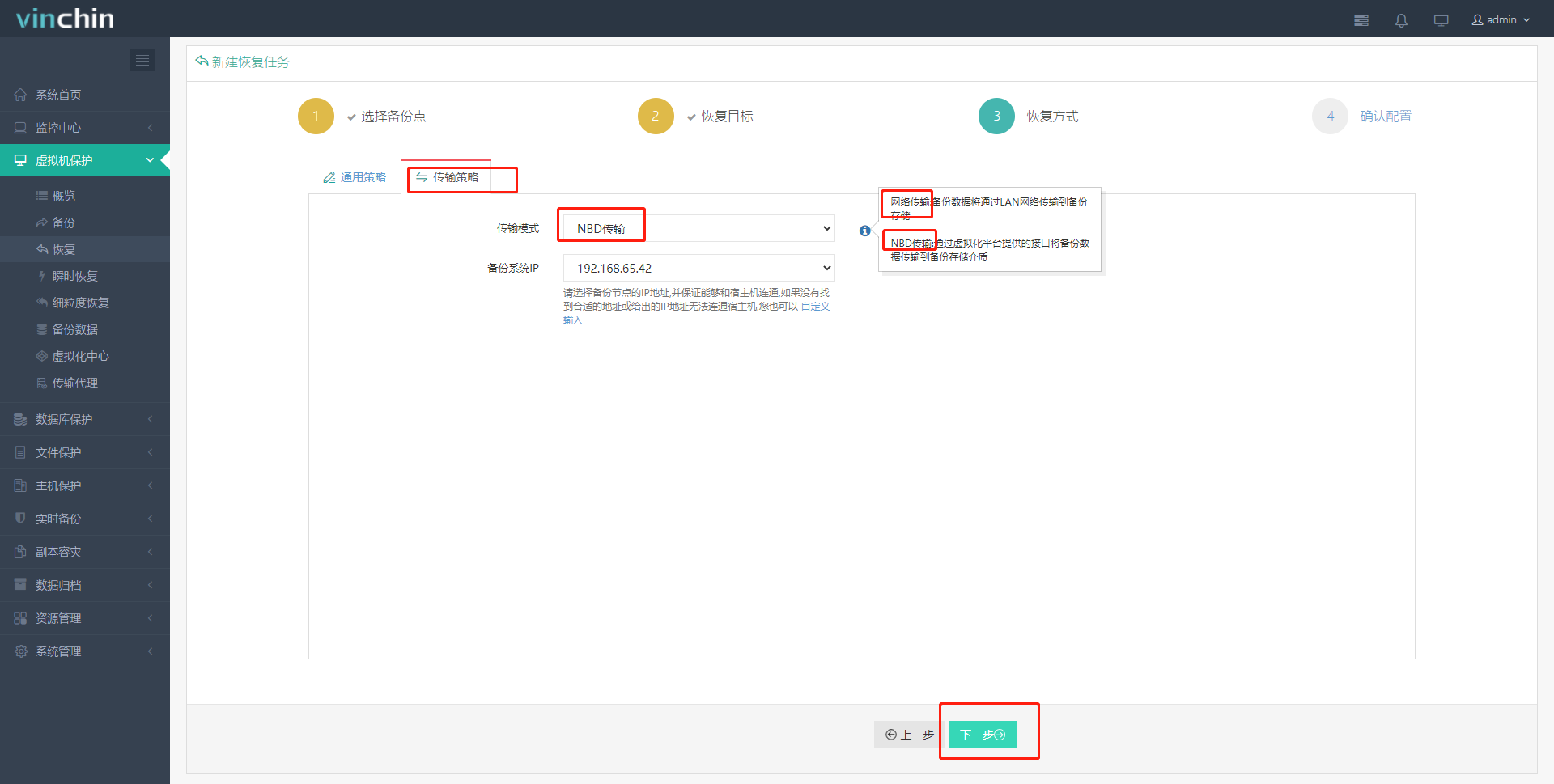Open the task list icon in top bar
The height and width of the screenshot is (784, 1554).
coord(1361,20)
